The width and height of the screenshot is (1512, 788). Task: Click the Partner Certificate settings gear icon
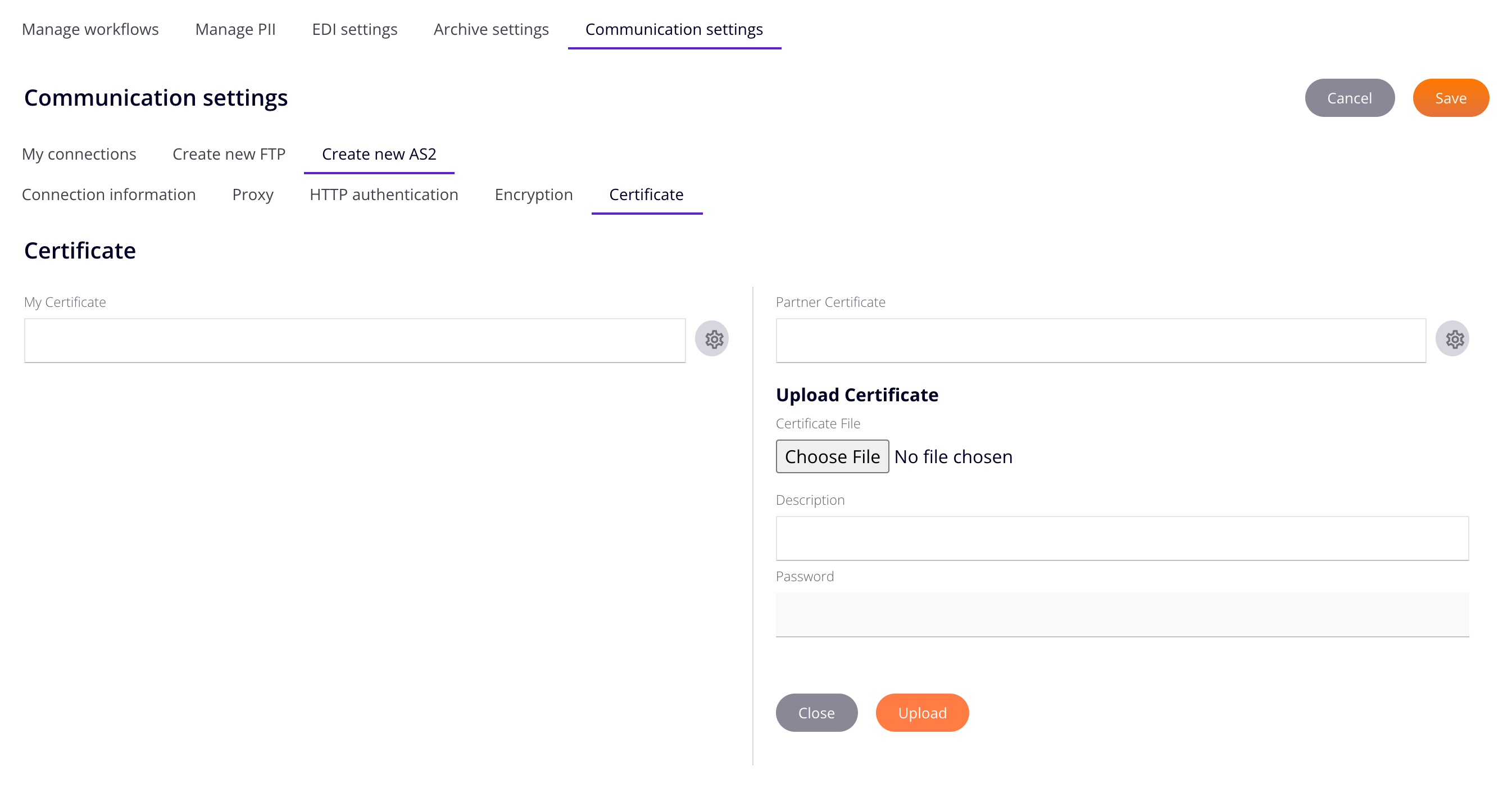(x=1455, y=339)
